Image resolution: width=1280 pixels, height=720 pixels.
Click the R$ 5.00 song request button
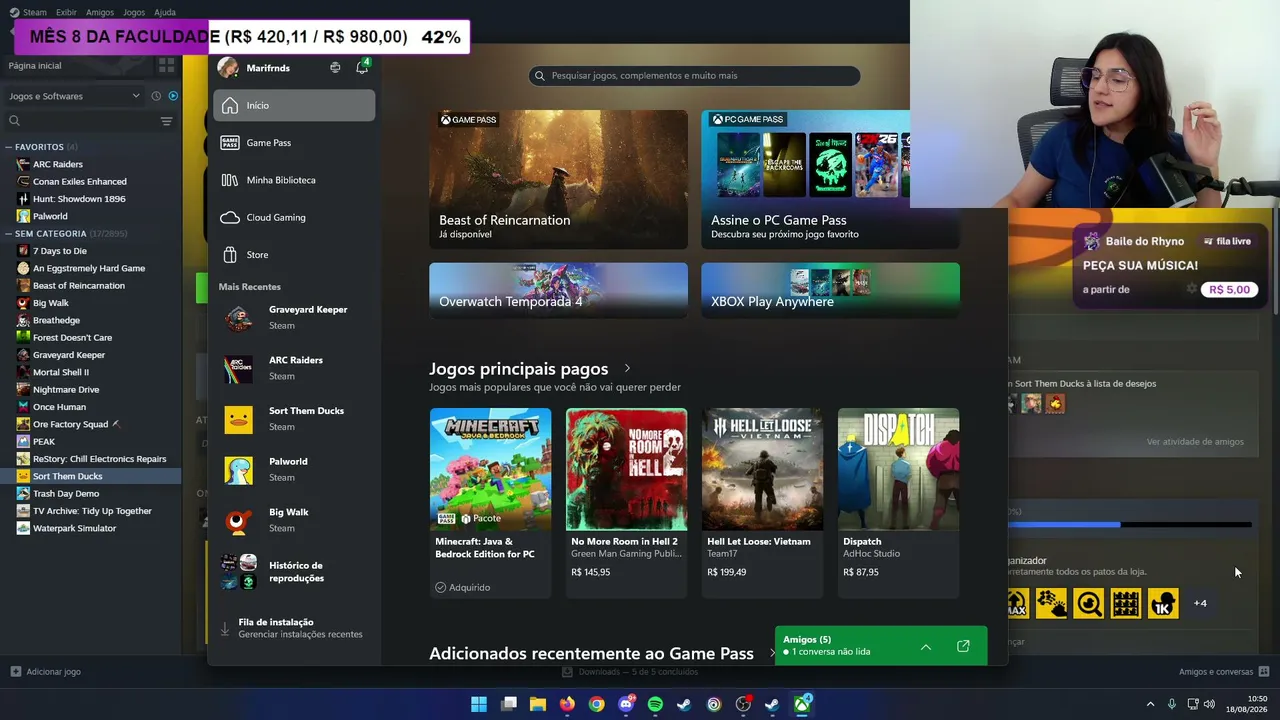coord(1229,289)
